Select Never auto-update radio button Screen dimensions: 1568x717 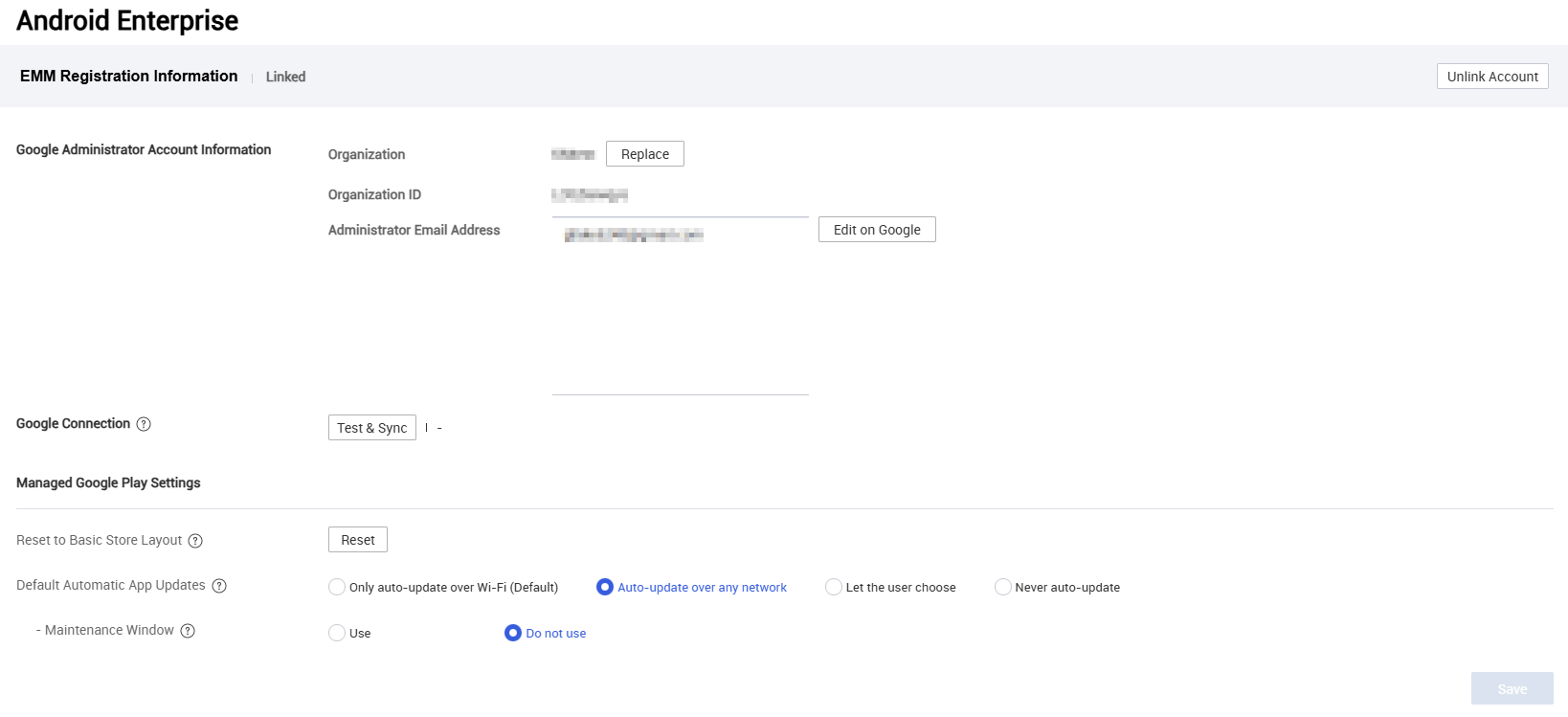1003,587
